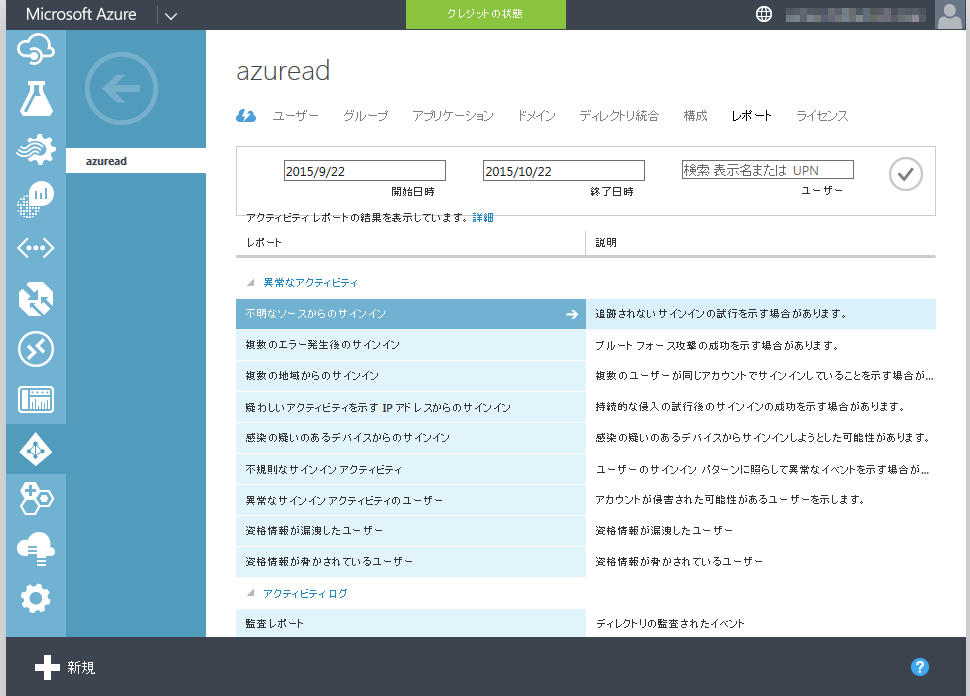Open help via the question mark icon
Viewport: 970px width, 696px height.
pyautogui.click(x=920, y=666)
